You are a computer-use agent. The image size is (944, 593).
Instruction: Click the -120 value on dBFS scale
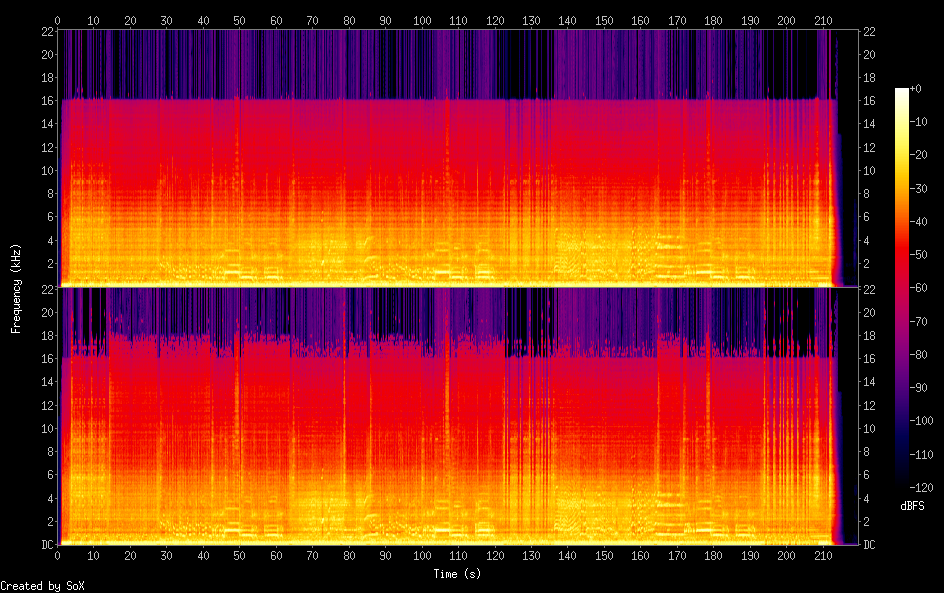click(x=925, y=489)
